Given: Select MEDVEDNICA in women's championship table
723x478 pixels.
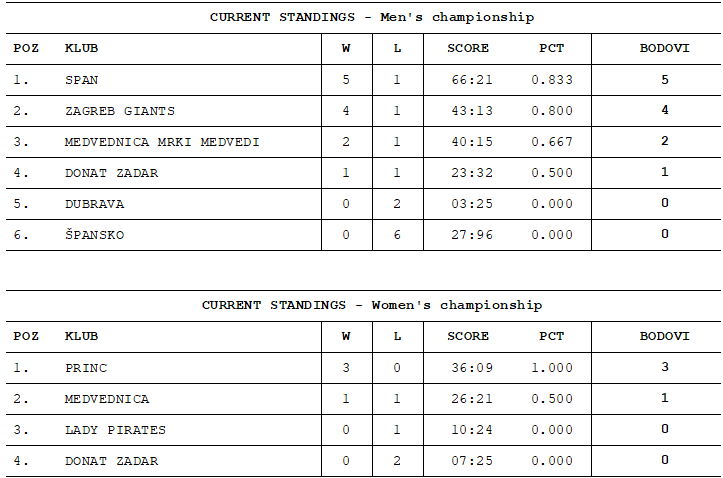Looking at the screenshot, I should coord(107,399).
